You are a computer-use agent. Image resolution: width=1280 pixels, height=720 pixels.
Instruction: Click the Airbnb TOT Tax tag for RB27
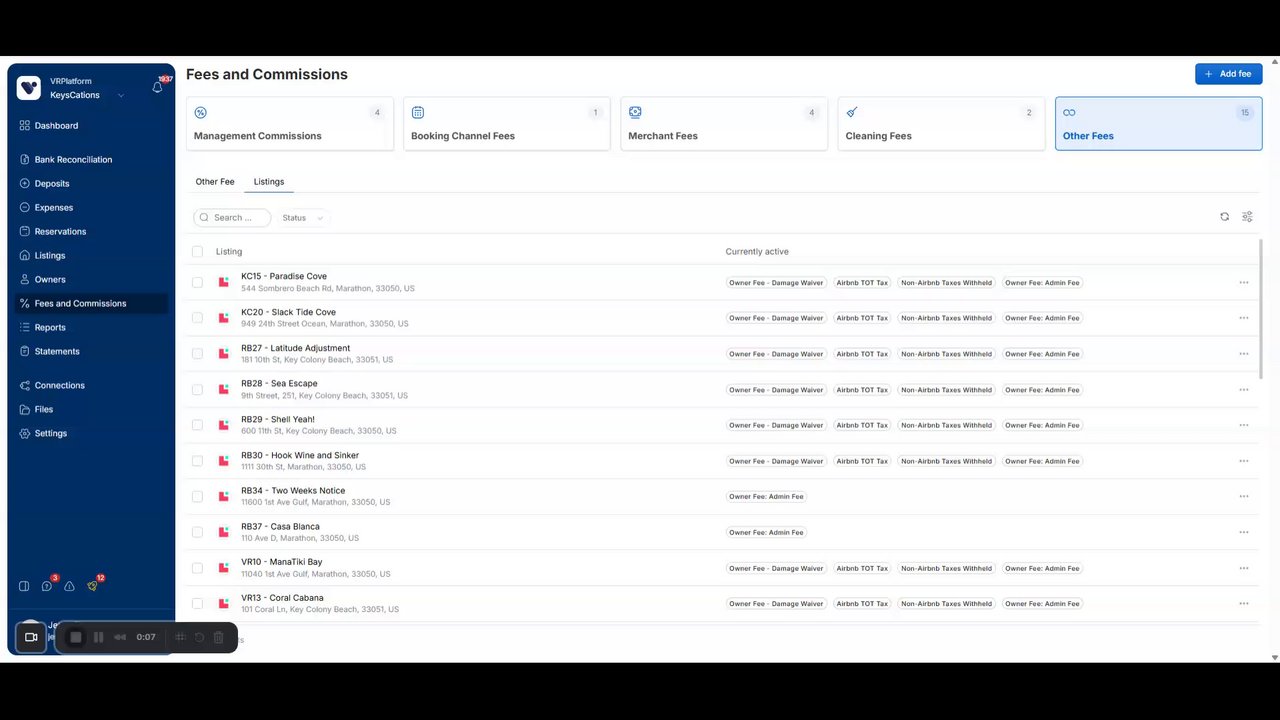coord(862,354)
